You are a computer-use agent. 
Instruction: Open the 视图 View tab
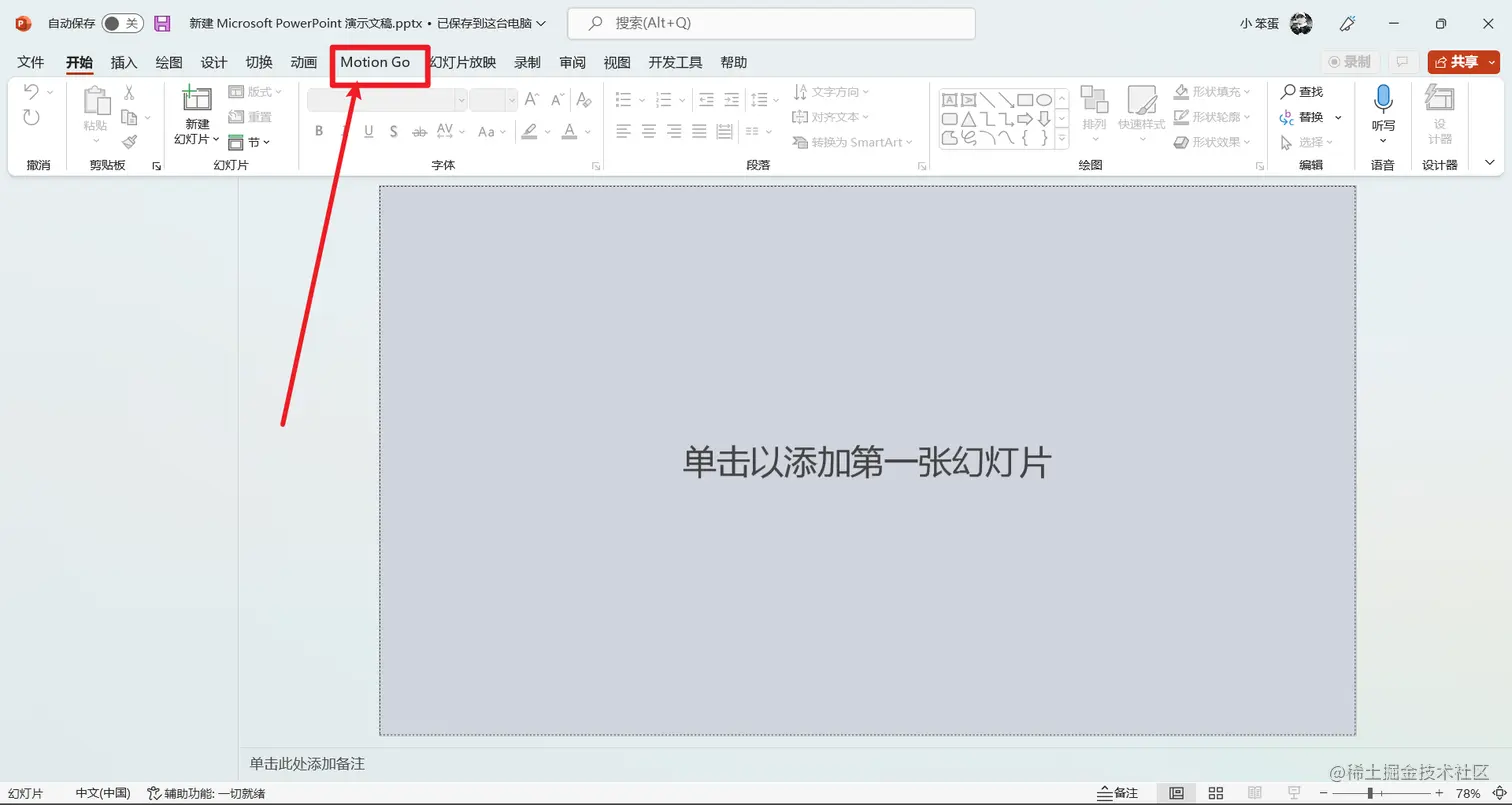coord(617,62)
